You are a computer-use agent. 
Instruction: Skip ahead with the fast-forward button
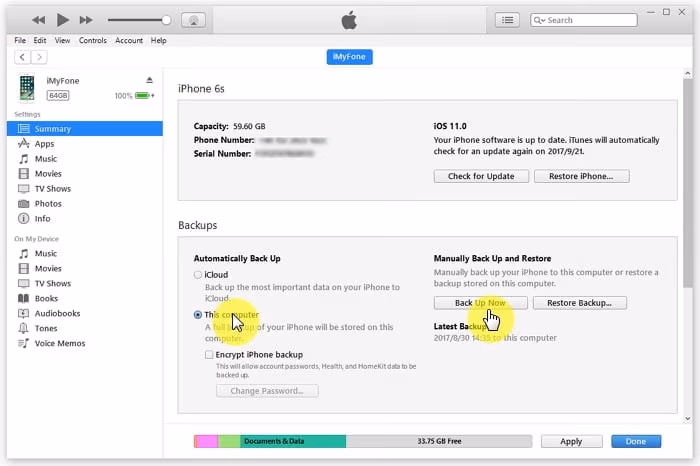point(86,20)
